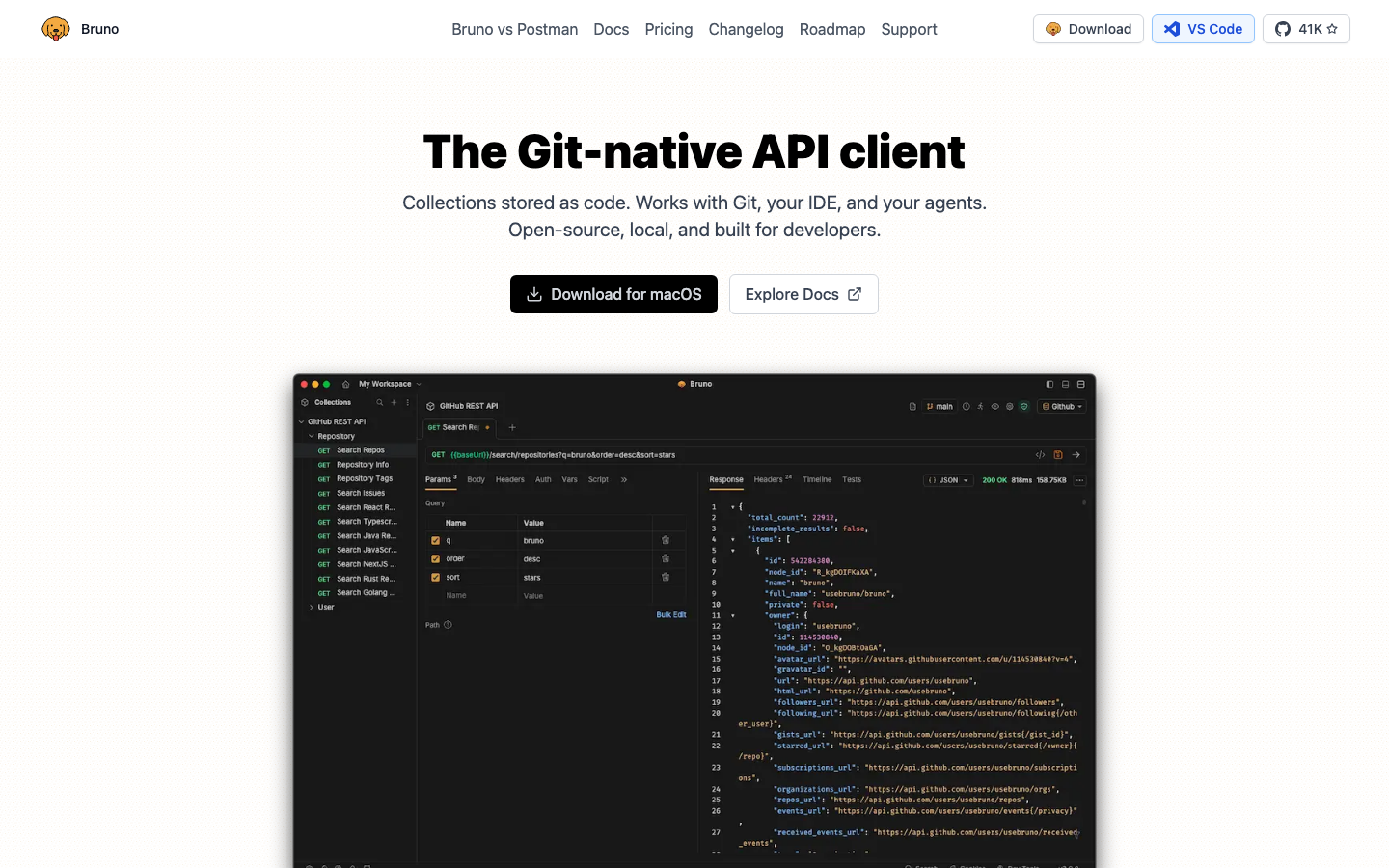Open the GitHub 41K stars link
The image size is (1389, 868).
pyautogui.click(x=1306, y=29)
